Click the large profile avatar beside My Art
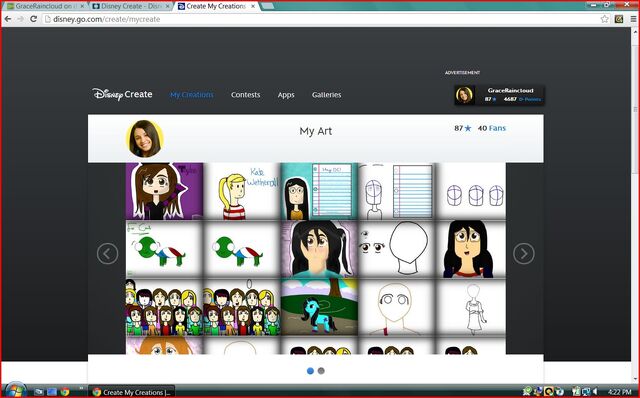 click(144, 138)
